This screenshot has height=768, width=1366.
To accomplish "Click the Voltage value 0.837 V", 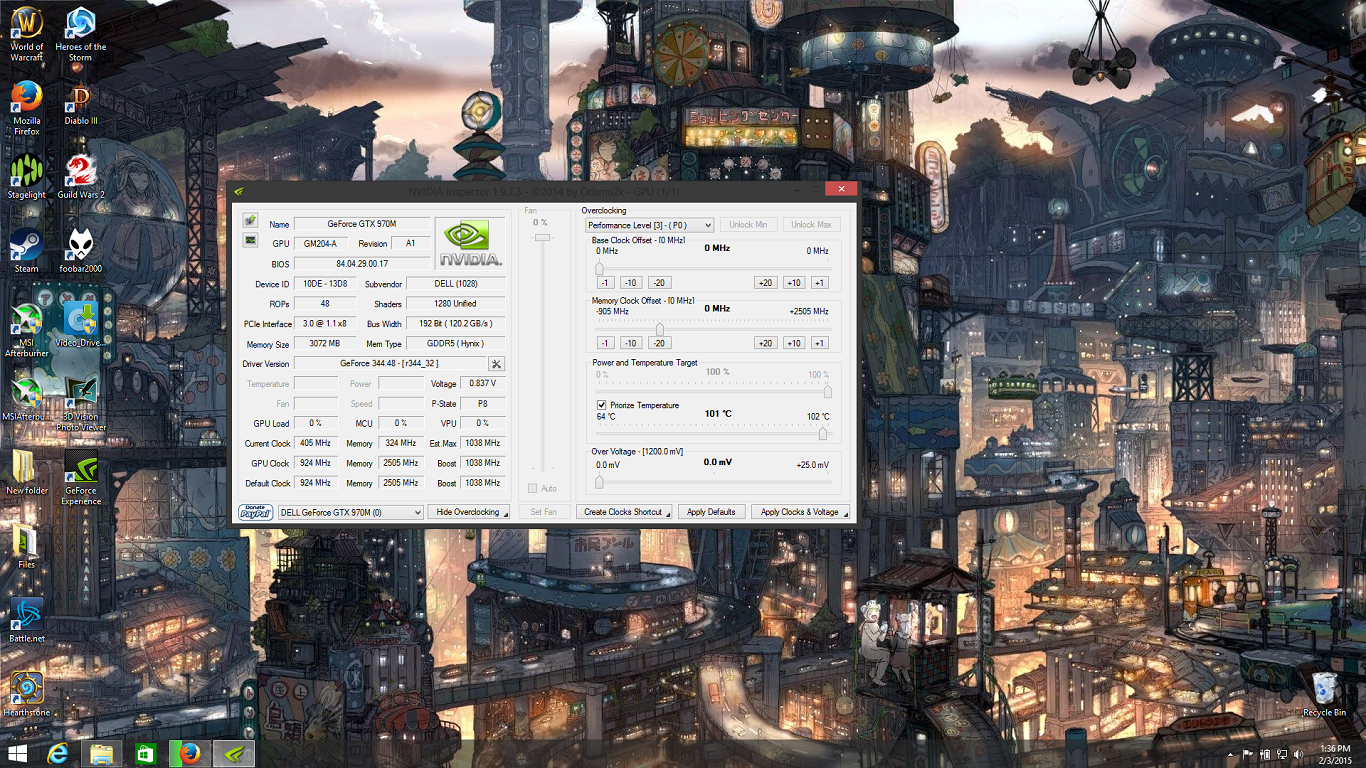I will point(482,384).
